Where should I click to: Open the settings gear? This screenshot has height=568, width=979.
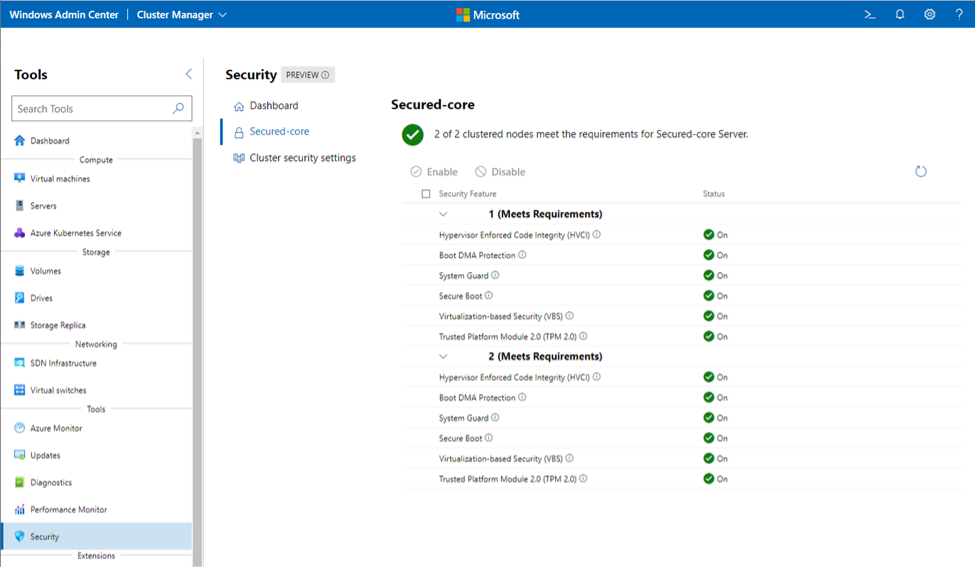pyautogui.click(x=930, y=14)
